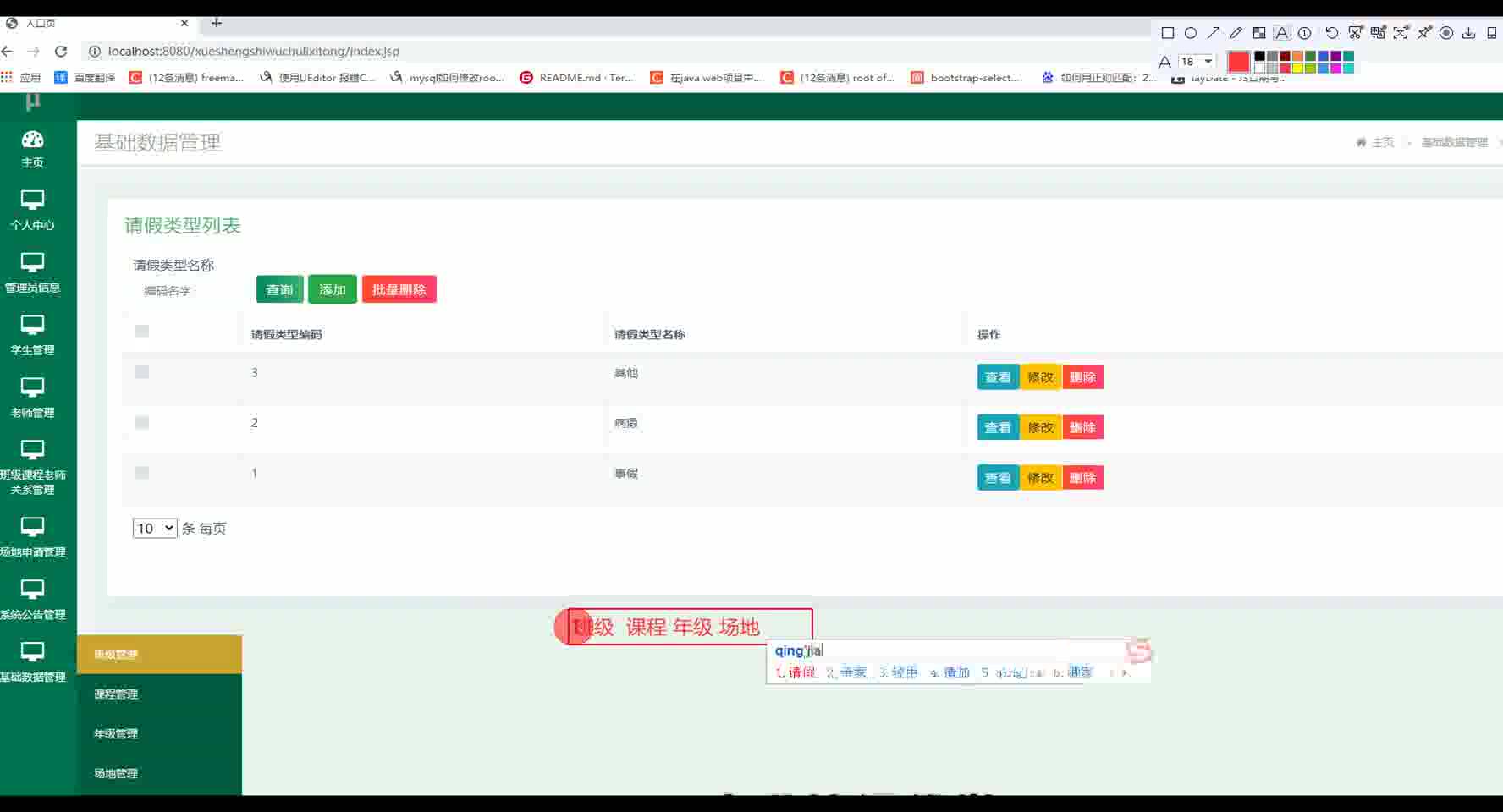Open the mysql如何修改roo... bookmark

(447, 78)
